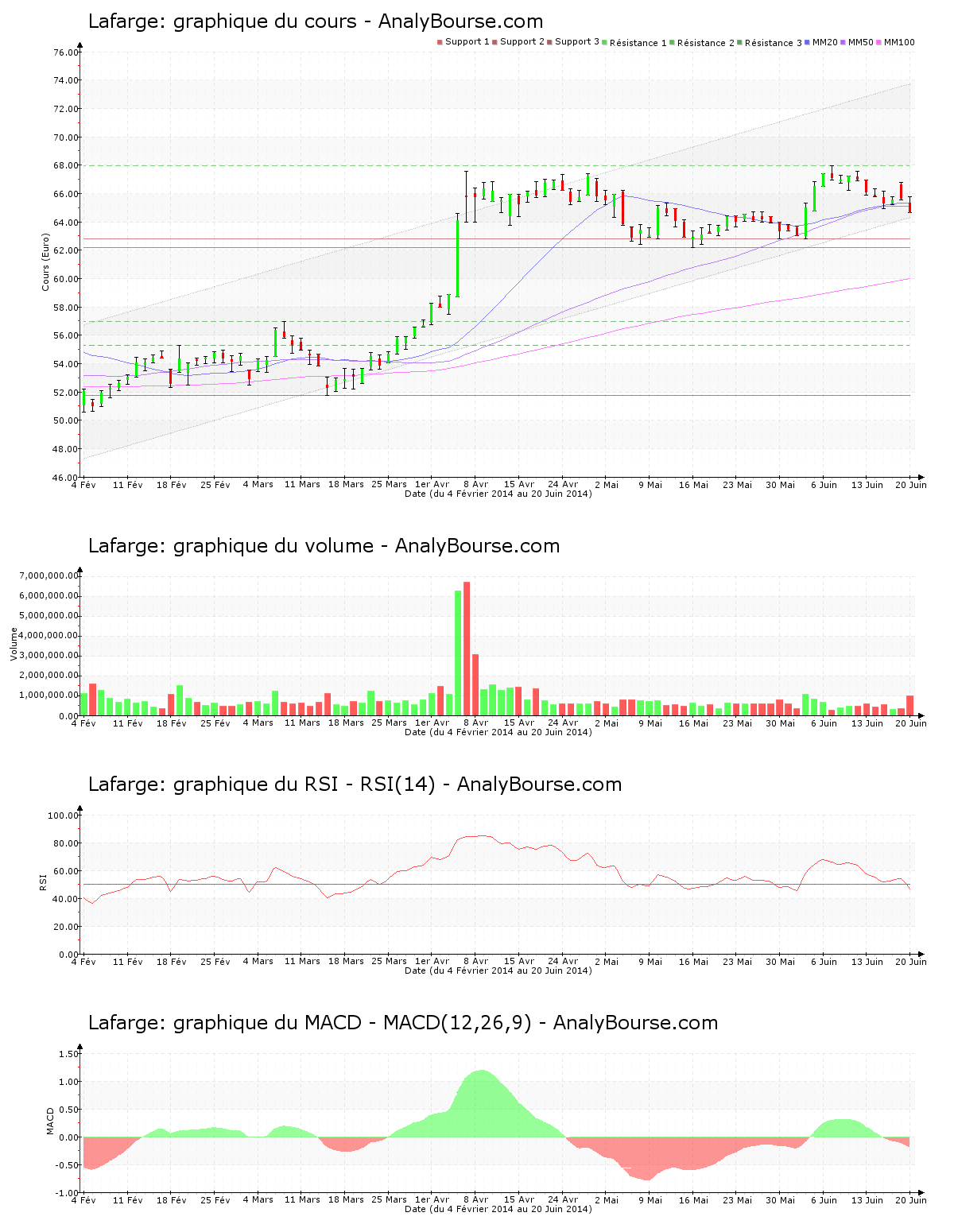Click '9 Mai' date under MACD chart
Screen dimensions: 954x1232
[x=650, y=1199]
